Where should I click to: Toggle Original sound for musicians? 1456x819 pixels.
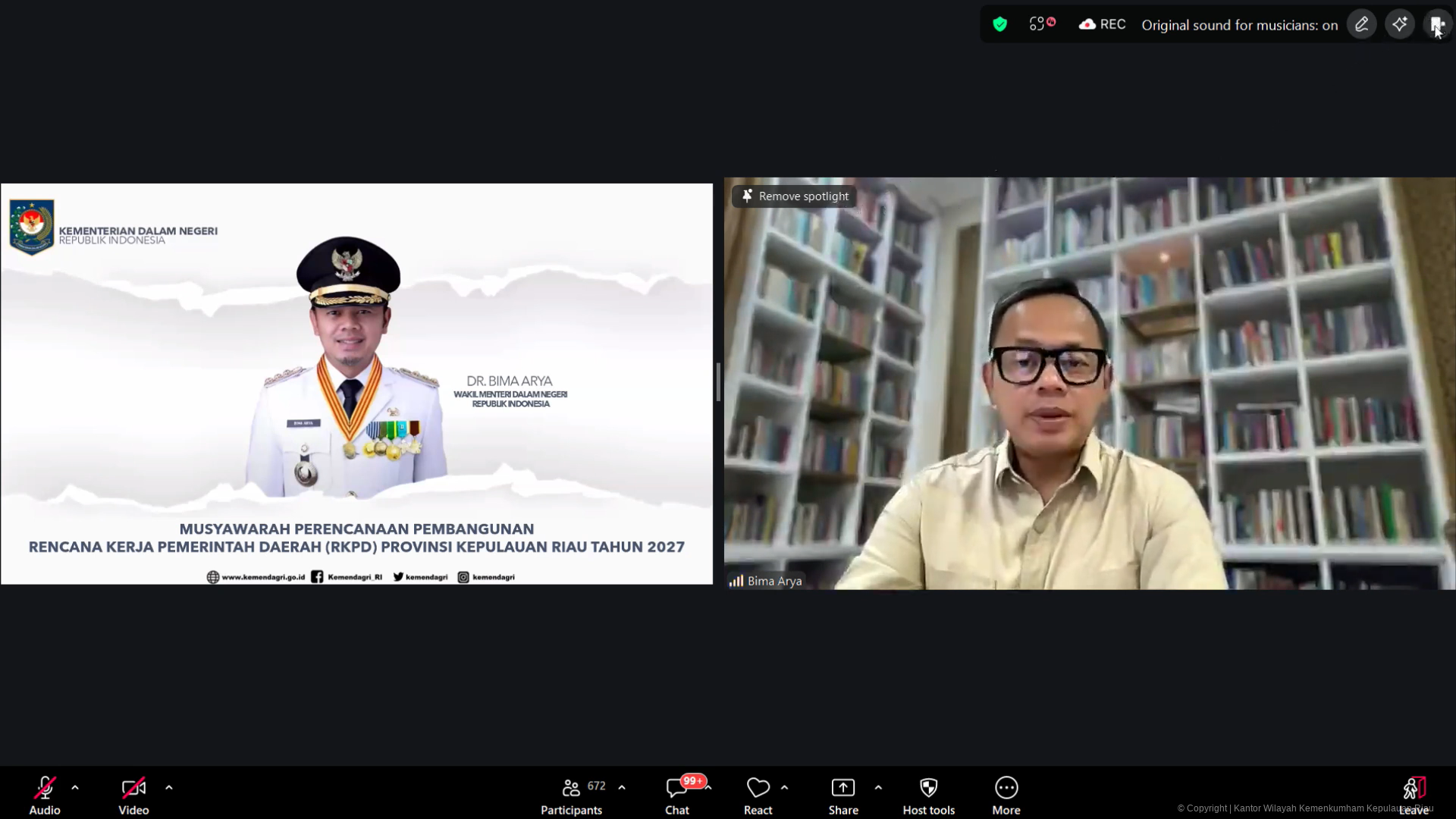pos(1239,25)
